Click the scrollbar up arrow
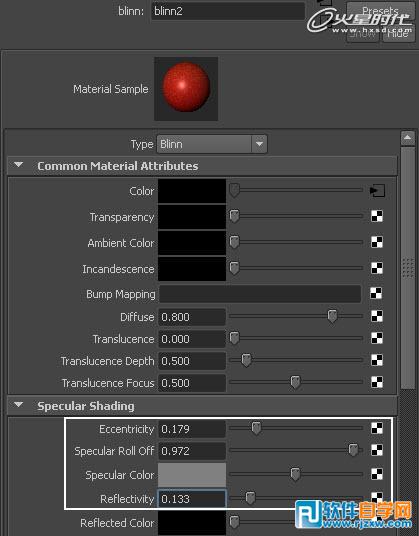 pos(407,138)
